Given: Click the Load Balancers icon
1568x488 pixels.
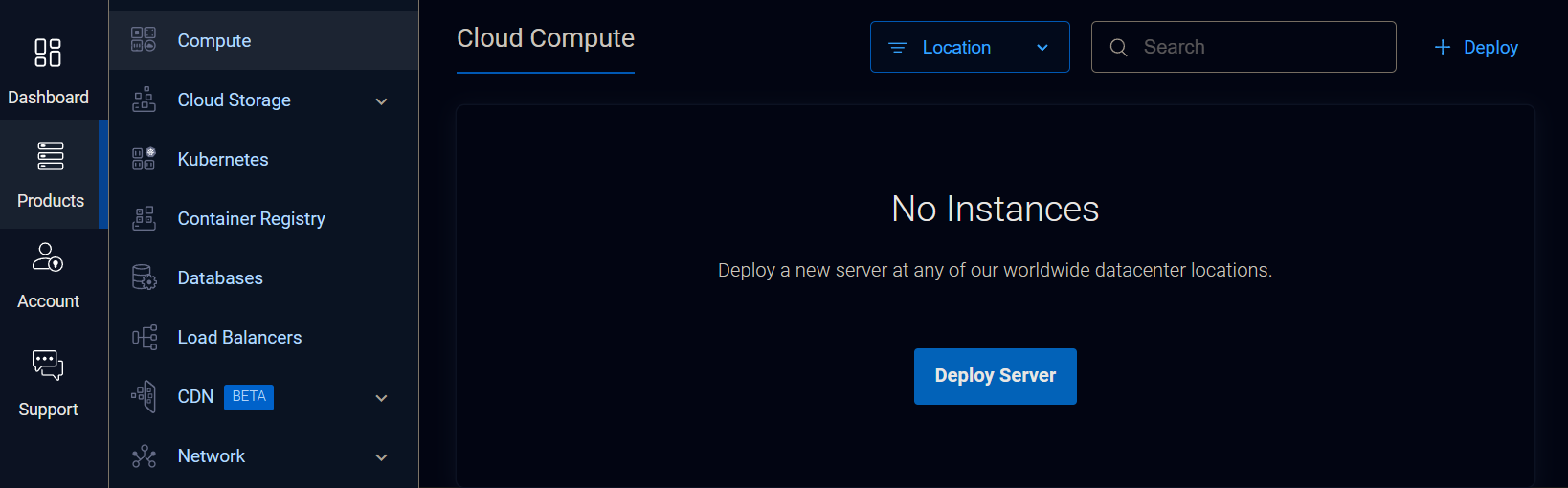Looking at the screenshot, I should click(x=144, y=337).
